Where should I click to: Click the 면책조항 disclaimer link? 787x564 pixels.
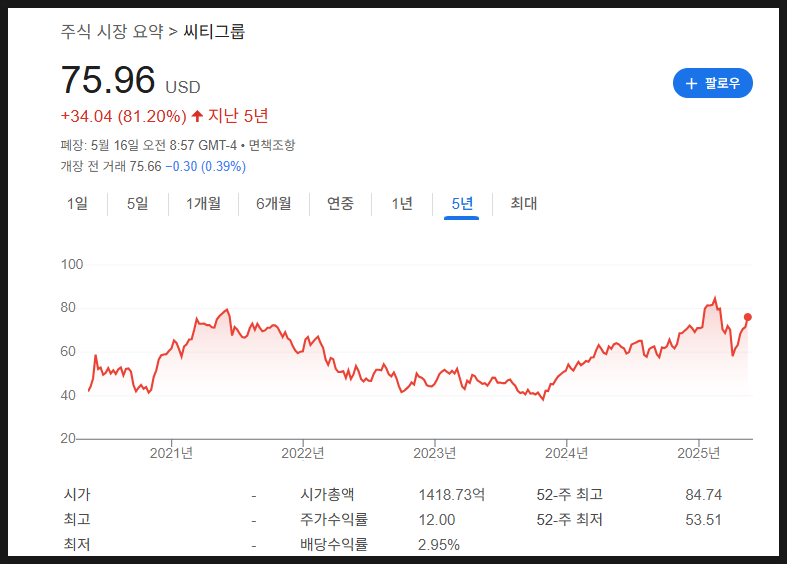[x=272, y=146]
